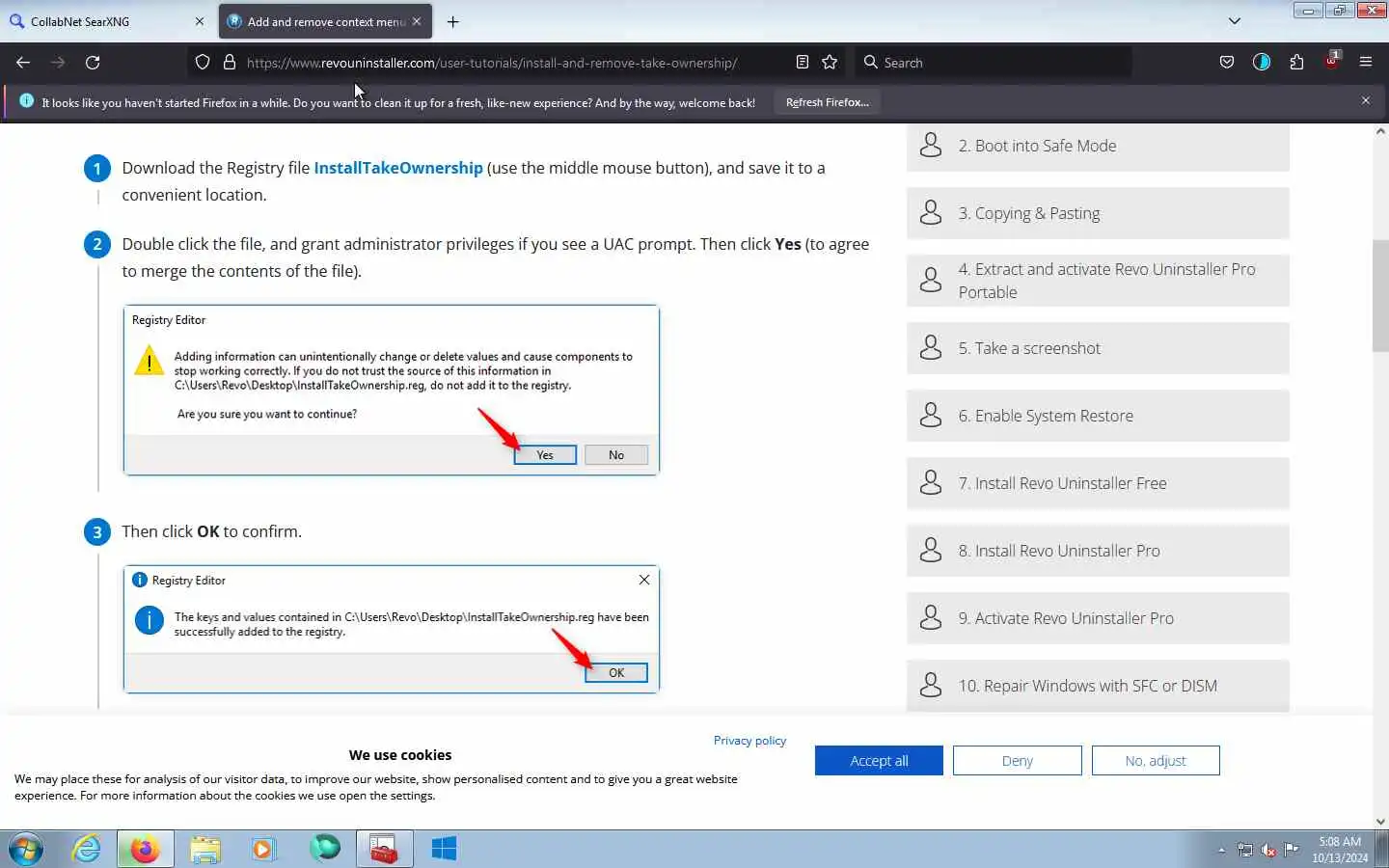This screenshot has height=868, width=1389.
Task: Reload the current page
Action: point(93,63)
